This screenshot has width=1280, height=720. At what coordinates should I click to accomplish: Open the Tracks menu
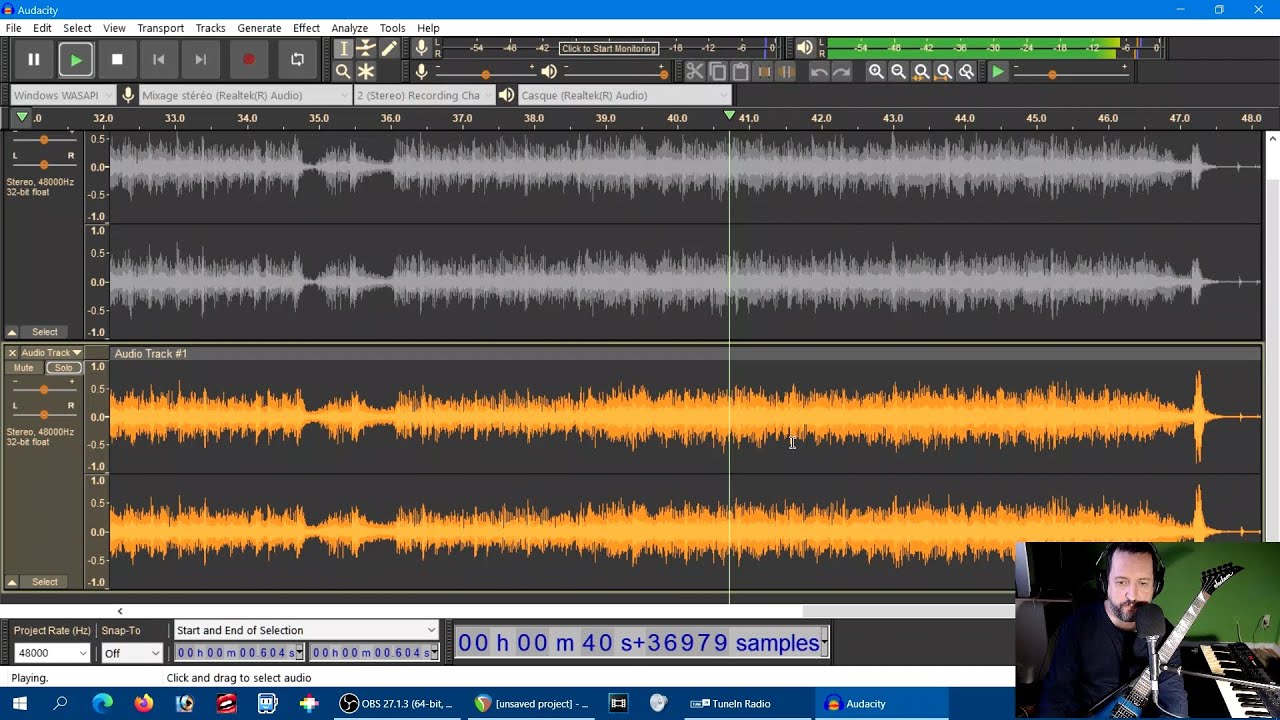coord(210,28)
